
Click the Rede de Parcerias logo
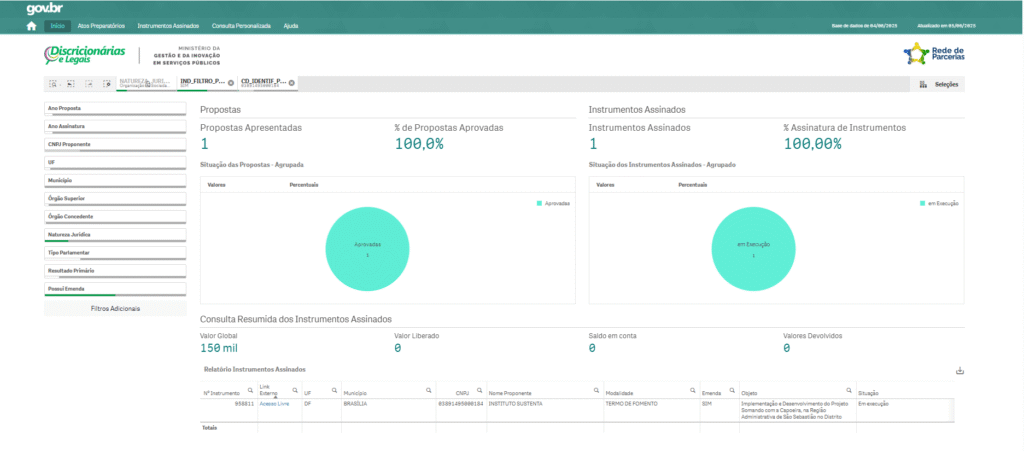click(x=934, y=54)
